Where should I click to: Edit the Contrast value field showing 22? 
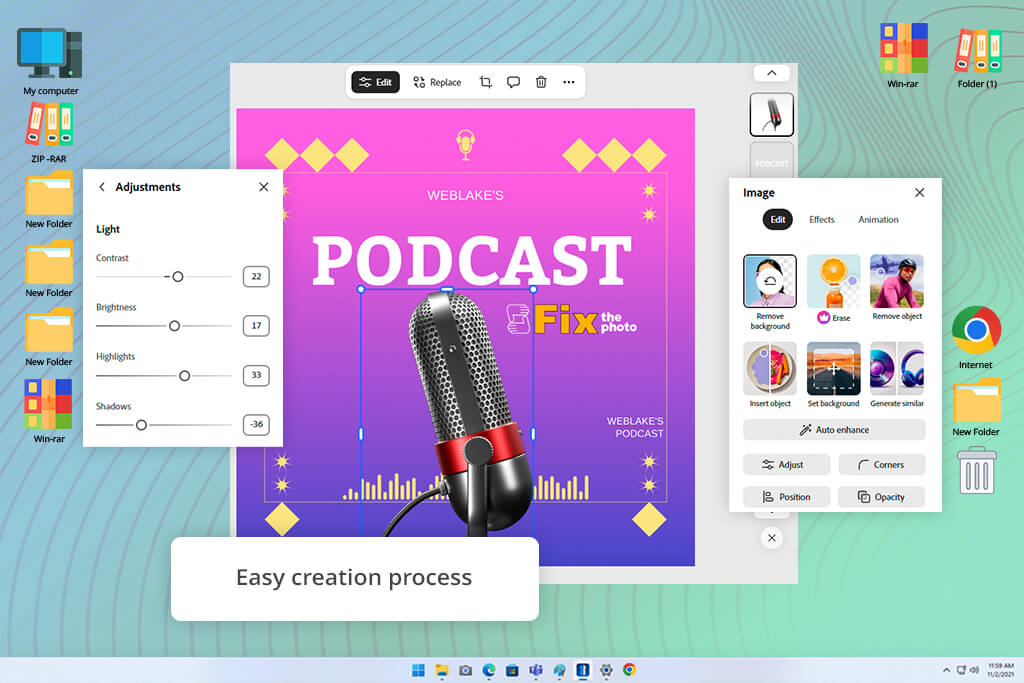click(256, 276)
